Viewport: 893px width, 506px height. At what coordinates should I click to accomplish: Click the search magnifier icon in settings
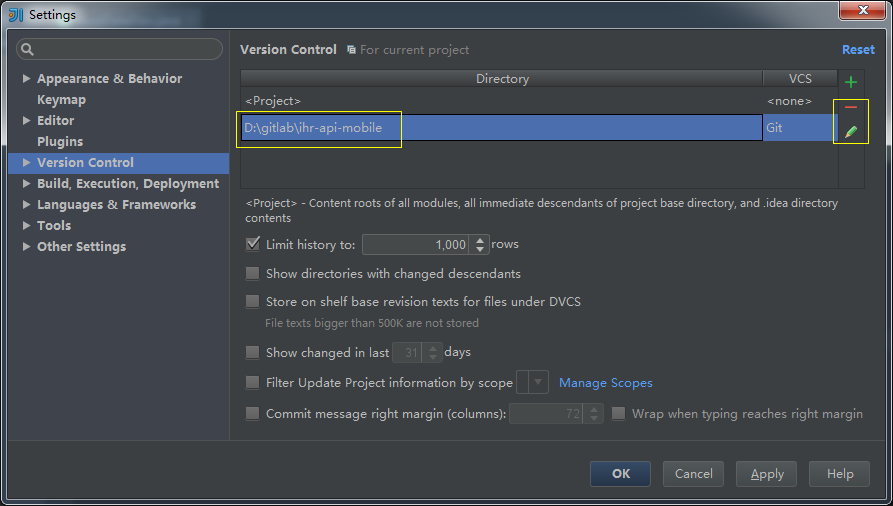click(27, 49)
